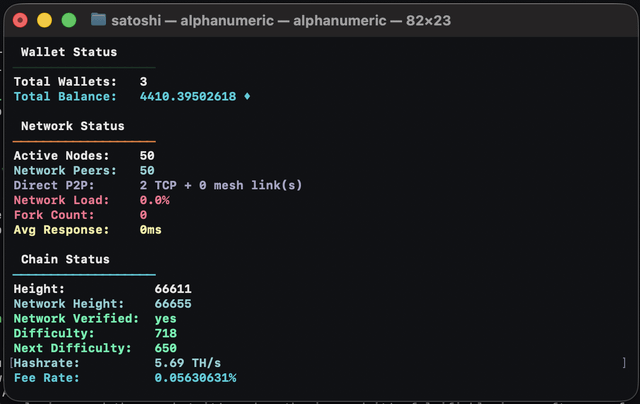Select the 'Wallet Status' heading
The image size is (640, 404).
point(69,52)
